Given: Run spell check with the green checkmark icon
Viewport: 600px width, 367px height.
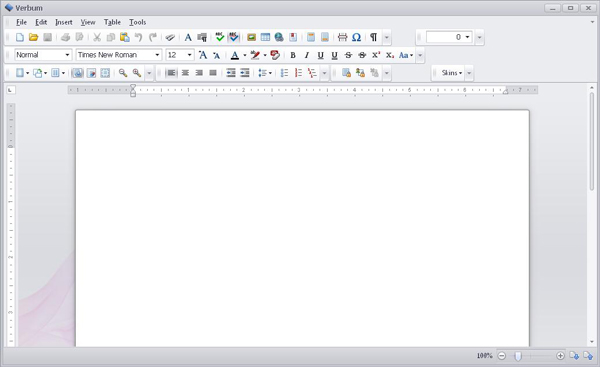Looking at the screenshot, I should (x=220, y=37).
